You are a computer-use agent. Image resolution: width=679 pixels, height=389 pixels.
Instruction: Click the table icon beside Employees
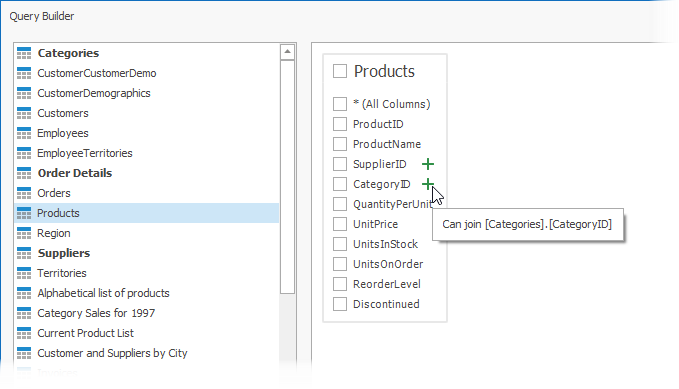point(24,133)
